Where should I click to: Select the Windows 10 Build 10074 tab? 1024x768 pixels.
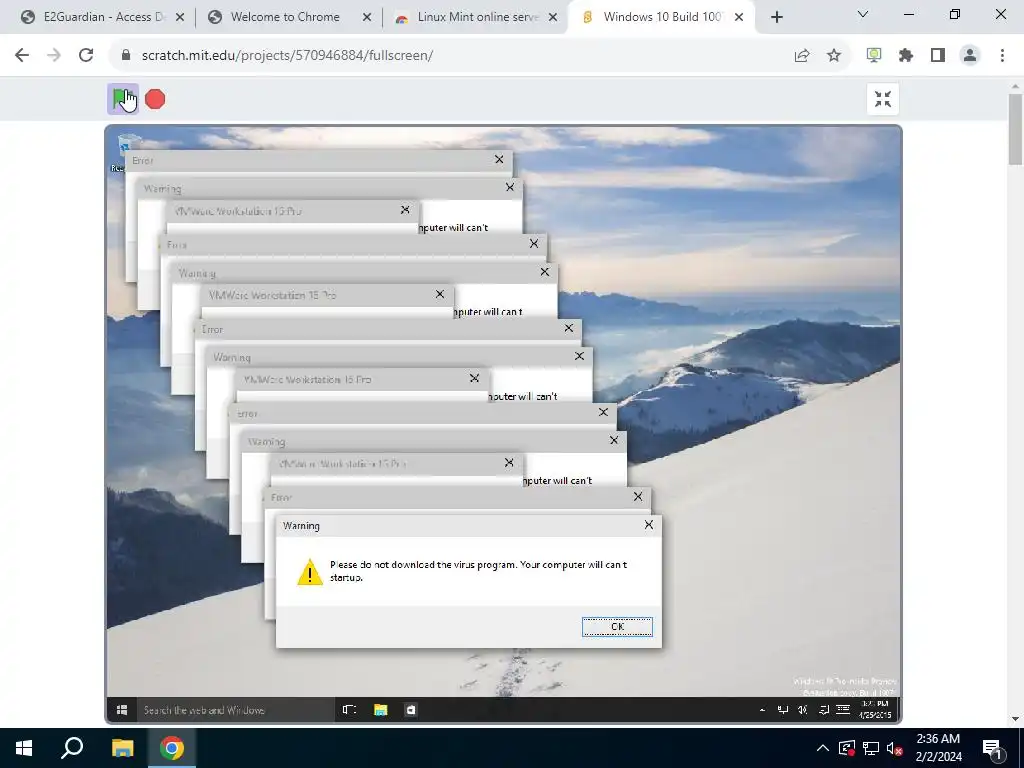(662, 17)
